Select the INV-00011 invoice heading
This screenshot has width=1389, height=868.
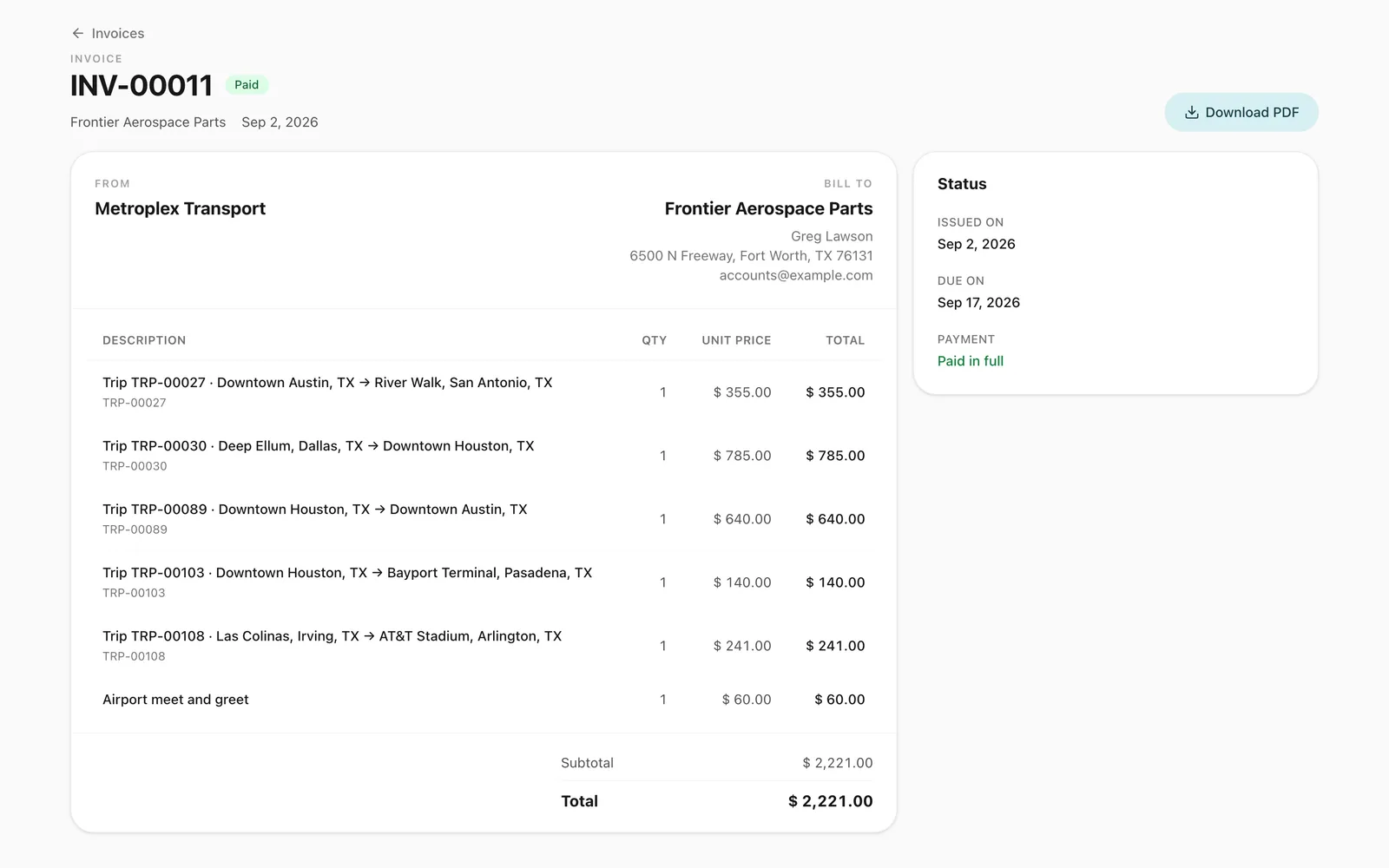coord(142,86)
